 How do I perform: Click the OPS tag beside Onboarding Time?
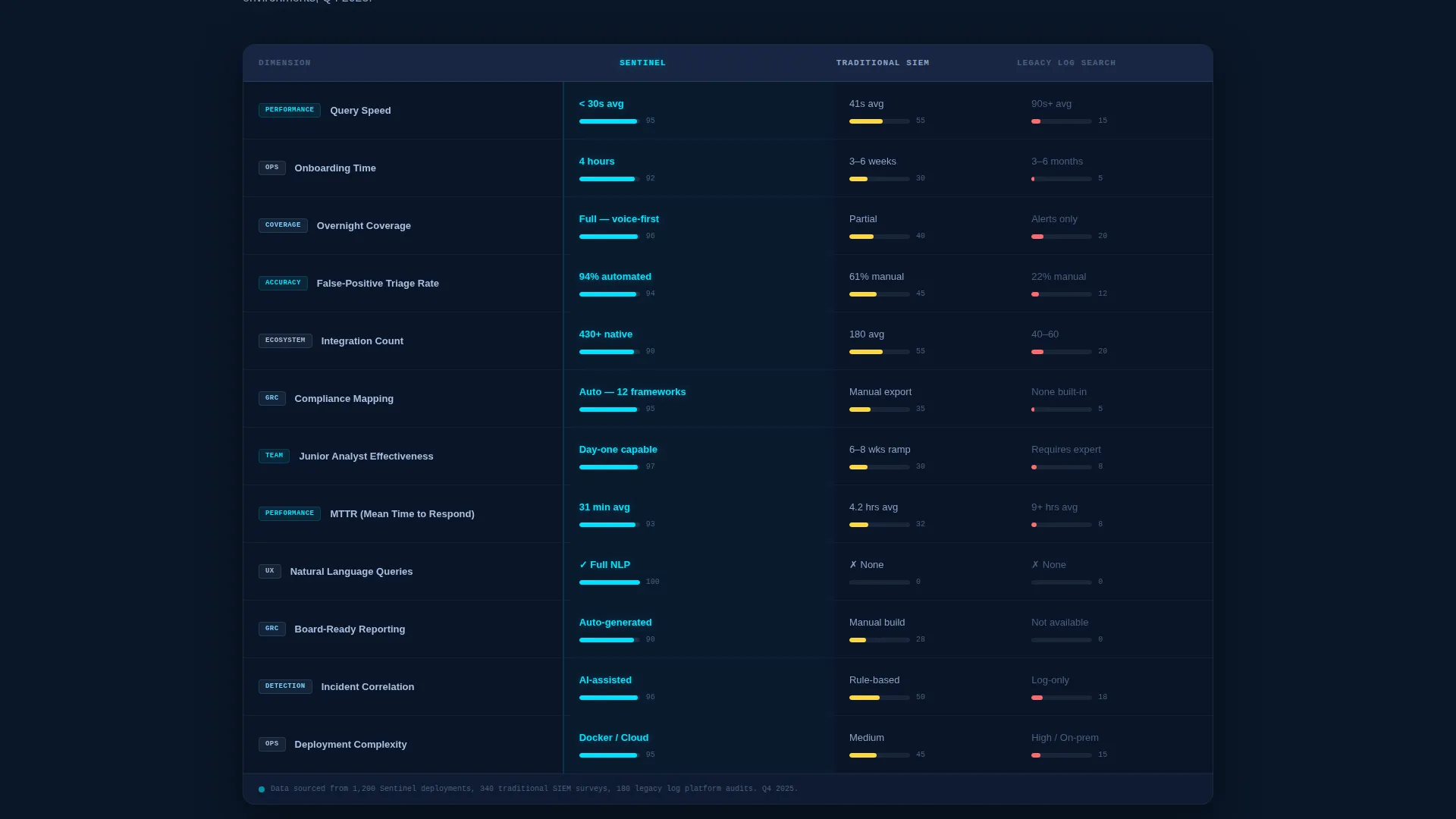click(272, 168)
